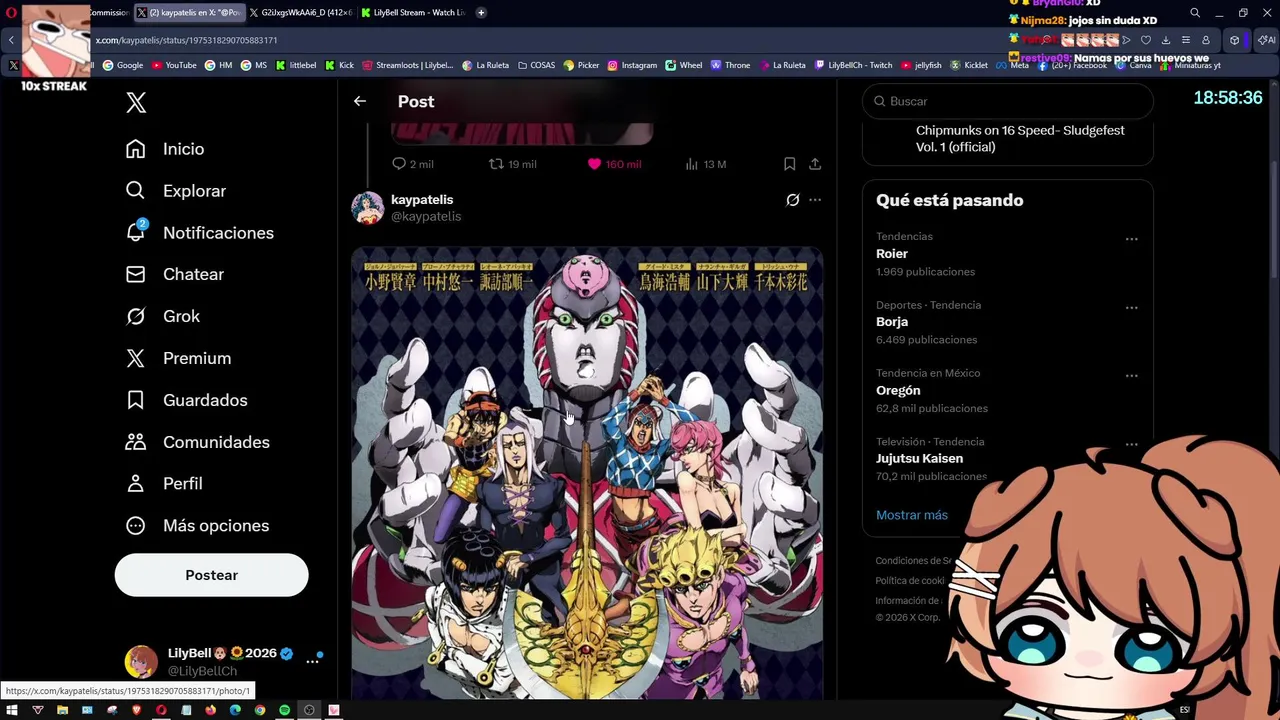Image resolution: width=1280 pixels, height=720 pixels.
Task: Open the Picker bookmark
Action: click(581, 65)
